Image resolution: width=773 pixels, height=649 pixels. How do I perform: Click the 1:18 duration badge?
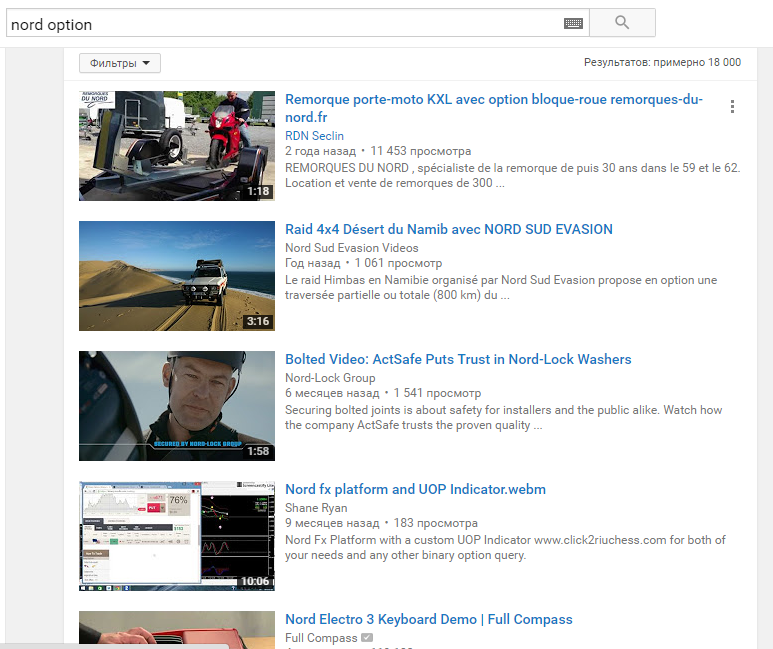point(258,191)
